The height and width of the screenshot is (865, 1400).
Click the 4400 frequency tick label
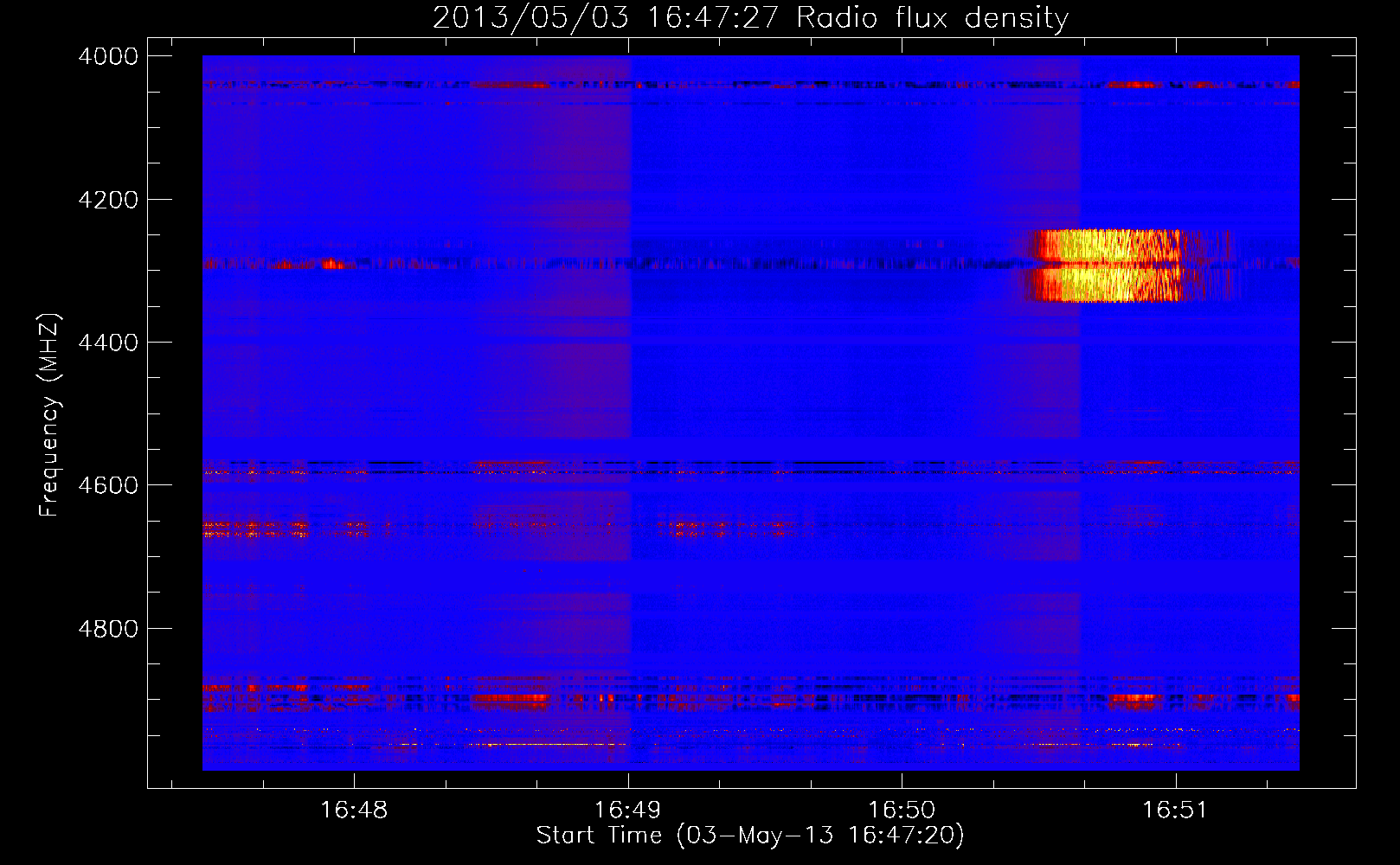pyautogui.click(x=108, y=343)
